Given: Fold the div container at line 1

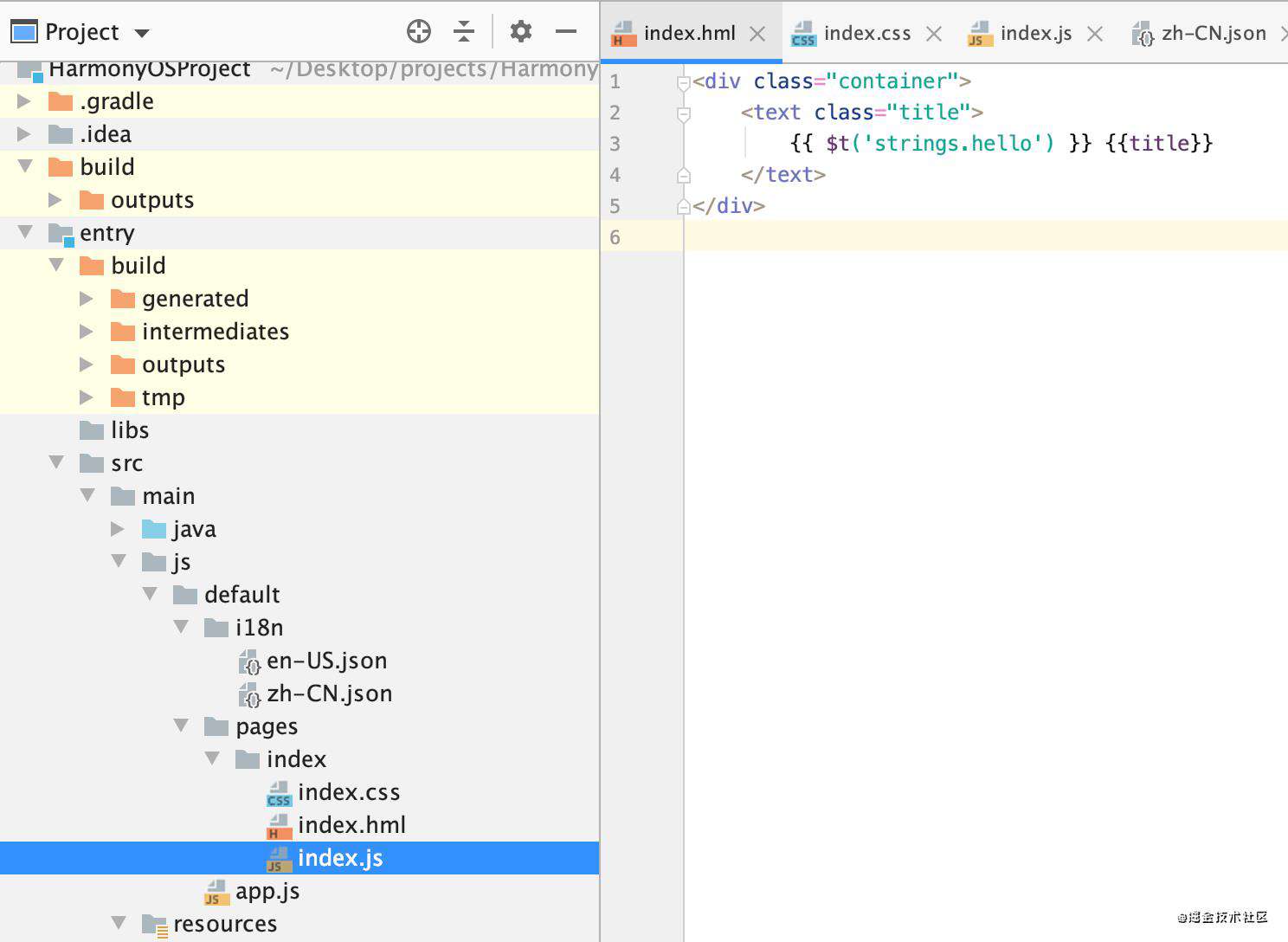Looking at the screenshot, I should pos(683,83).
